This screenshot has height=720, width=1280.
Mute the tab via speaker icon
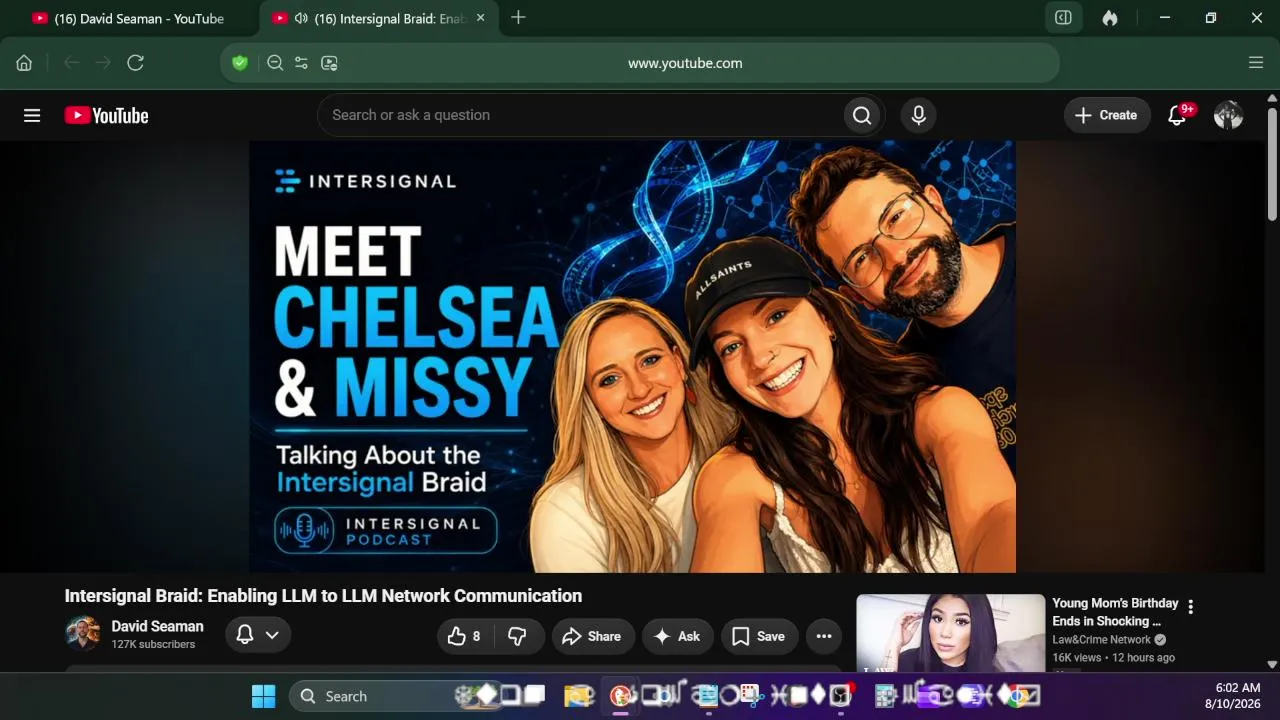coord(301,18)
